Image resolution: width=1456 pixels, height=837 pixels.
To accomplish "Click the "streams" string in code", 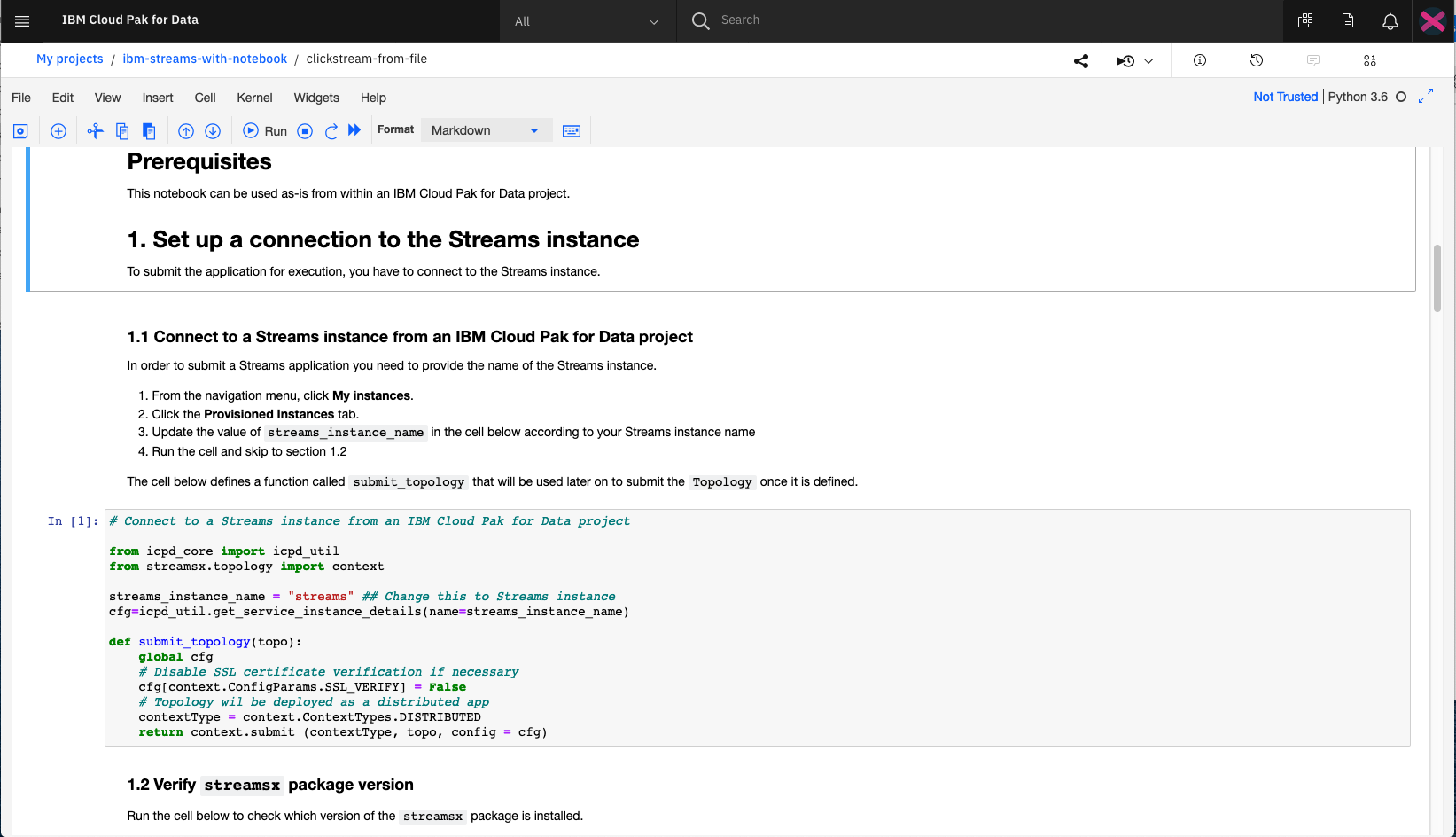I will tap(321, 597).
